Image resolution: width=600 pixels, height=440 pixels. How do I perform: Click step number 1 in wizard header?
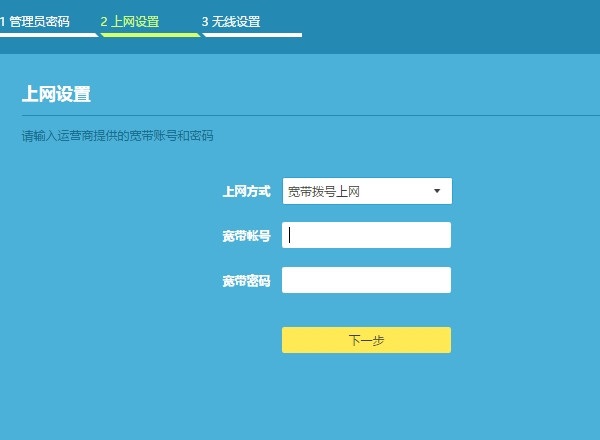click(x=3, y=21)
